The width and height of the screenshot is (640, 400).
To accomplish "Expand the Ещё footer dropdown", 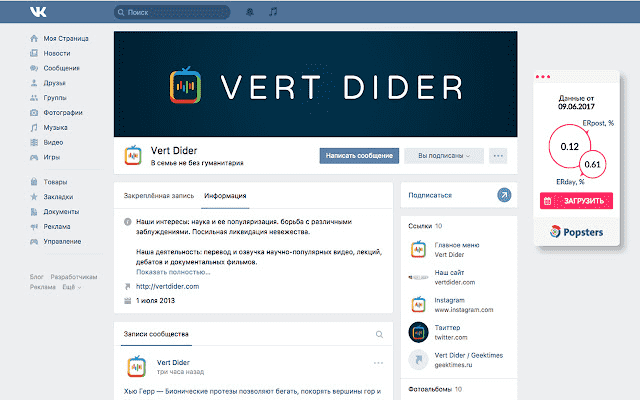I will [71, 287].
